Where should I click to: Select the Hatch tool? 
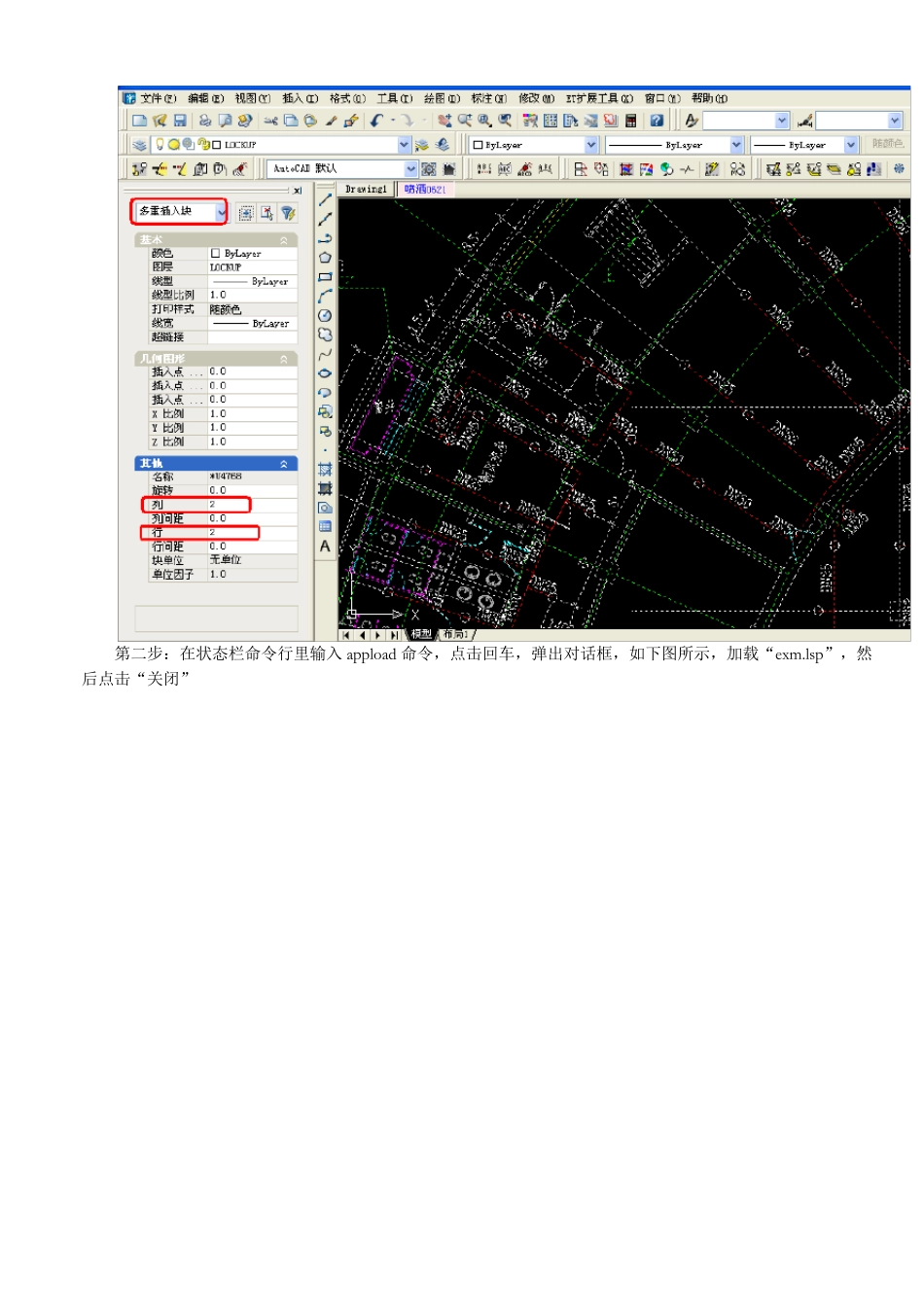click(x=325, y=469)
